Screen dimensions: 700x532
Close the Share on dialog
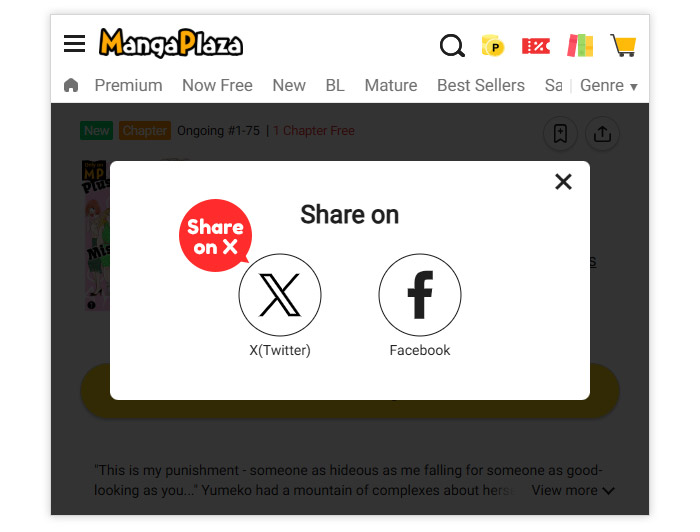(x=563, y=182)
